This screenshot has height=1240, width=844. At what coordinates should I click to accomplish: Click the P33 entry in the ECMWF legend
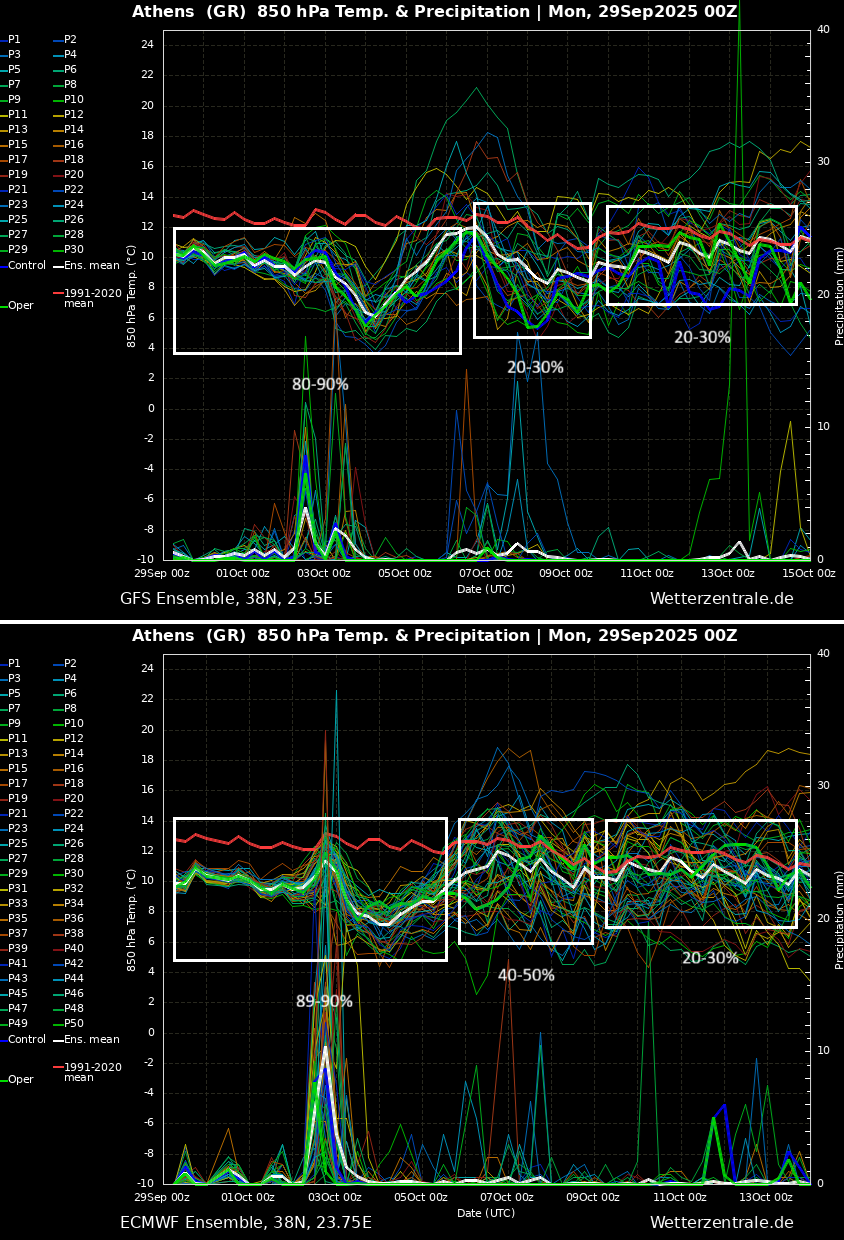pyautogui.click(x=18, y=904)
